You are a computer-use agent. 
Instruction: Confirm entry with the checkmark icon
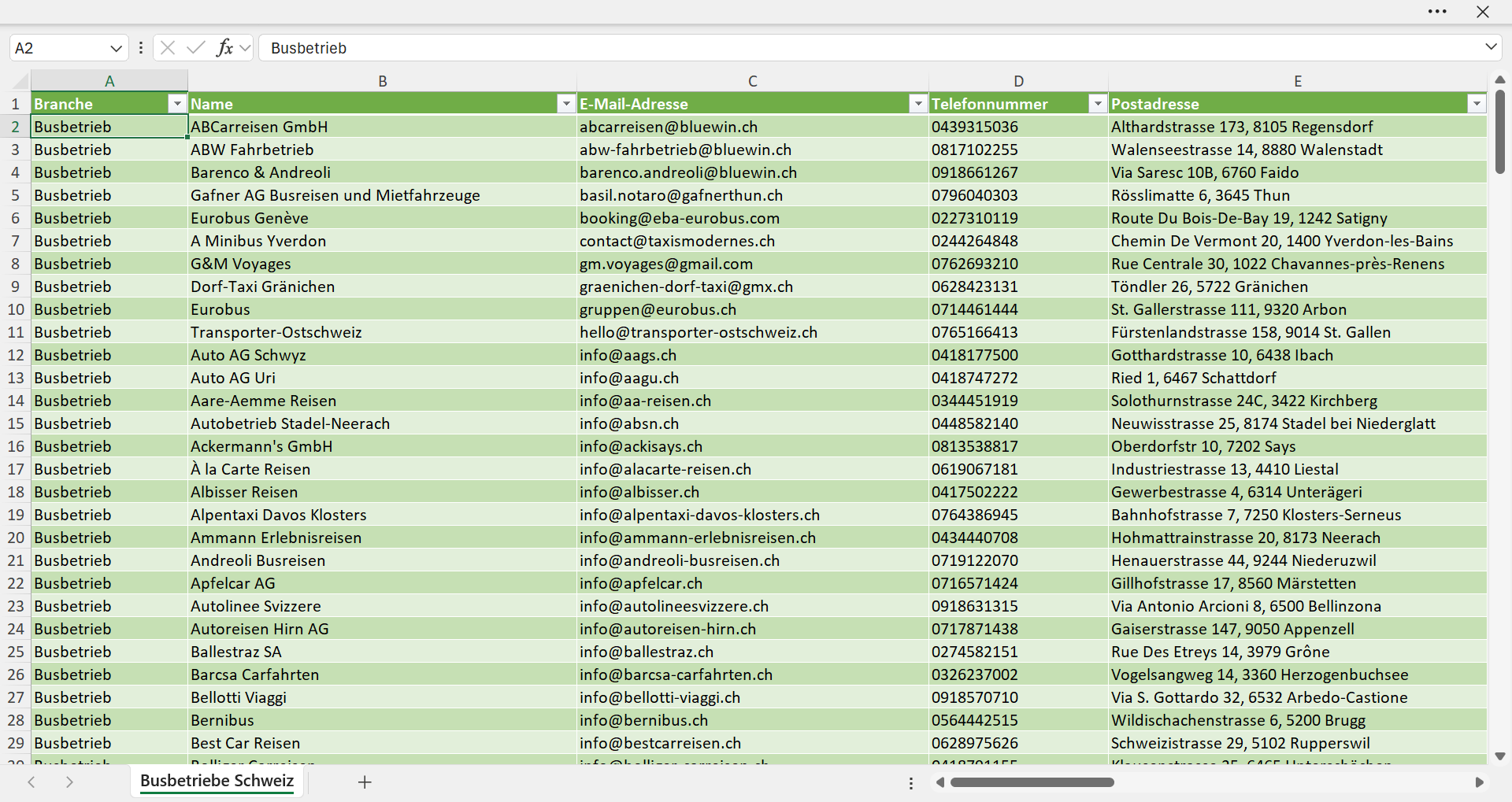coord(195,48)
